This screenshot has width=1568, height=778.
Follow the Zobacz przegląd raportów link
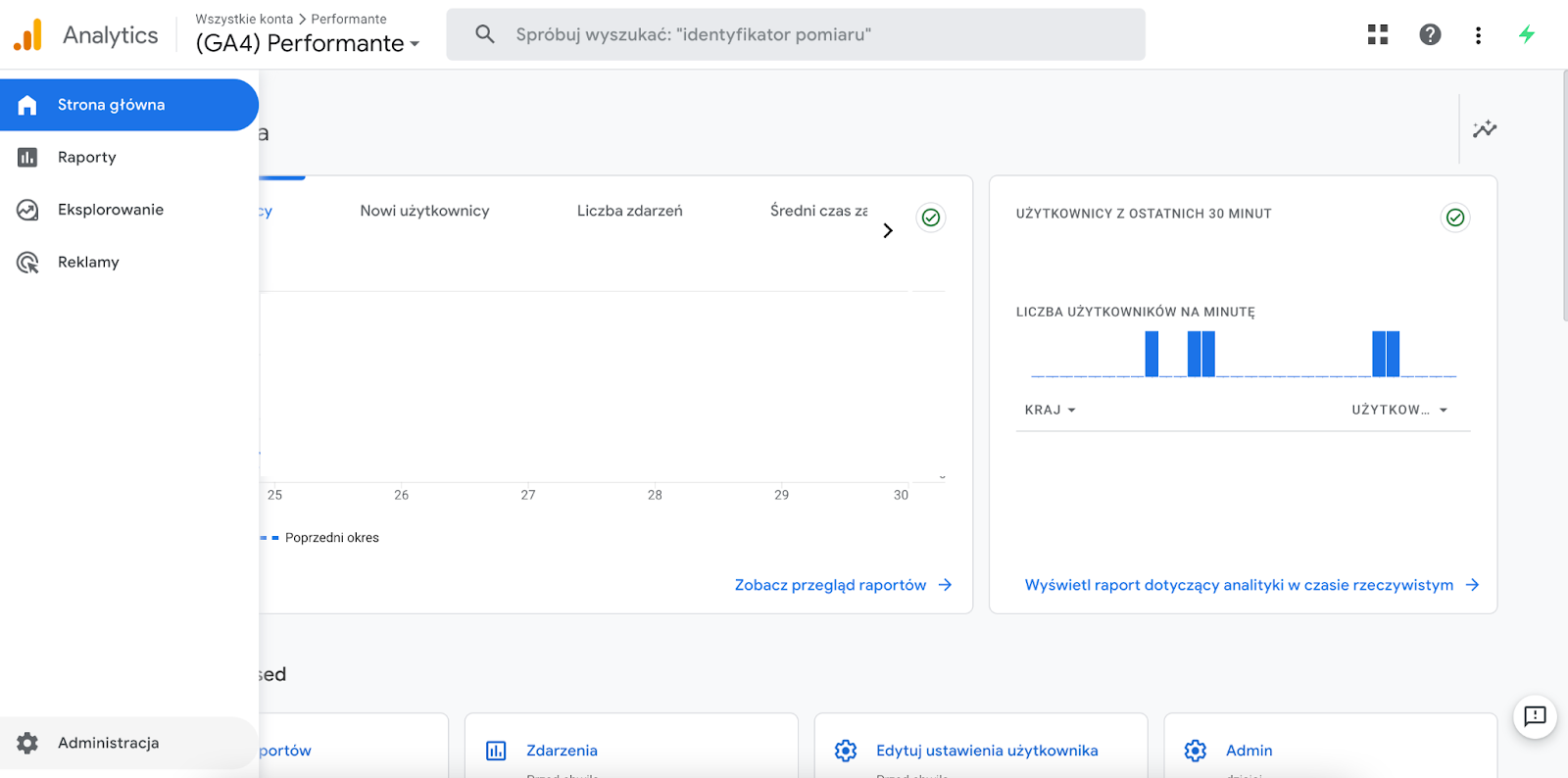click(843, 585)
